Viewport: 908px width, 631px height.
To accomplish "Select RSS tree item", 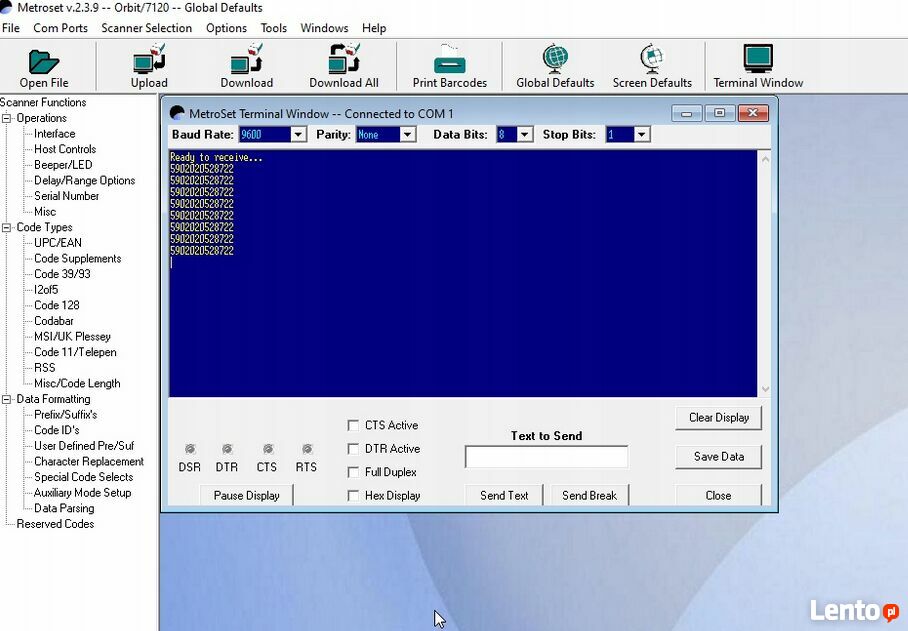I will pos(45,368).
